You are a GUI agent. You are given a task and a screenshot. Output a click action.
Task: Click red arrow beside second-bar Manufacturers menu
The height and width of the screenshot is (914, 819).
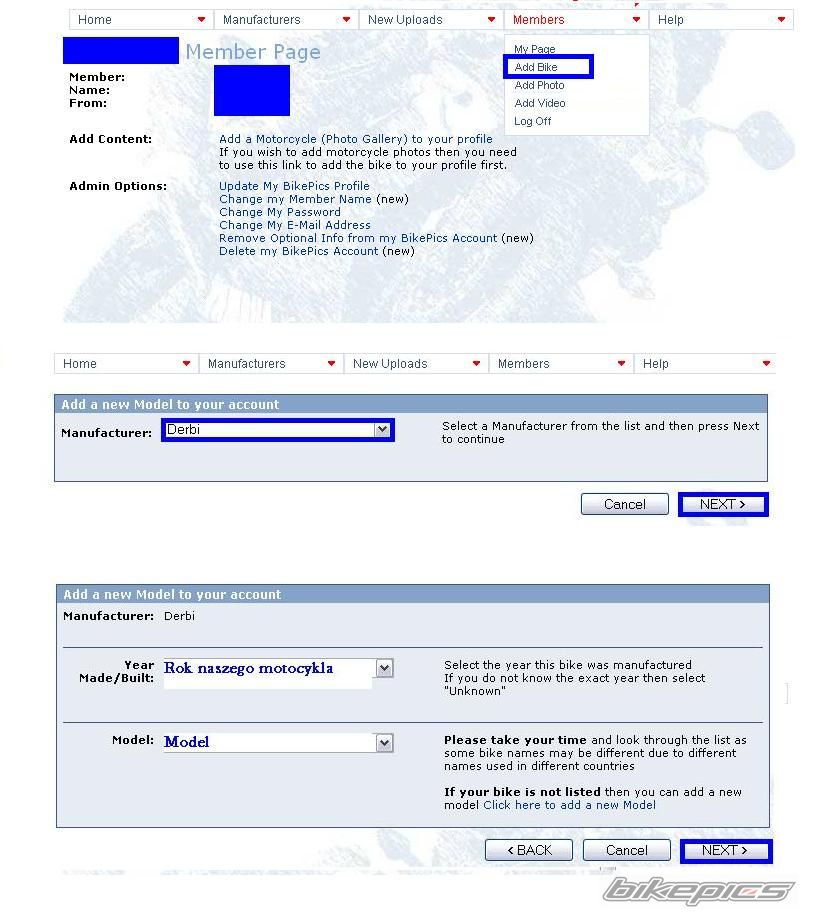(331, 363)
